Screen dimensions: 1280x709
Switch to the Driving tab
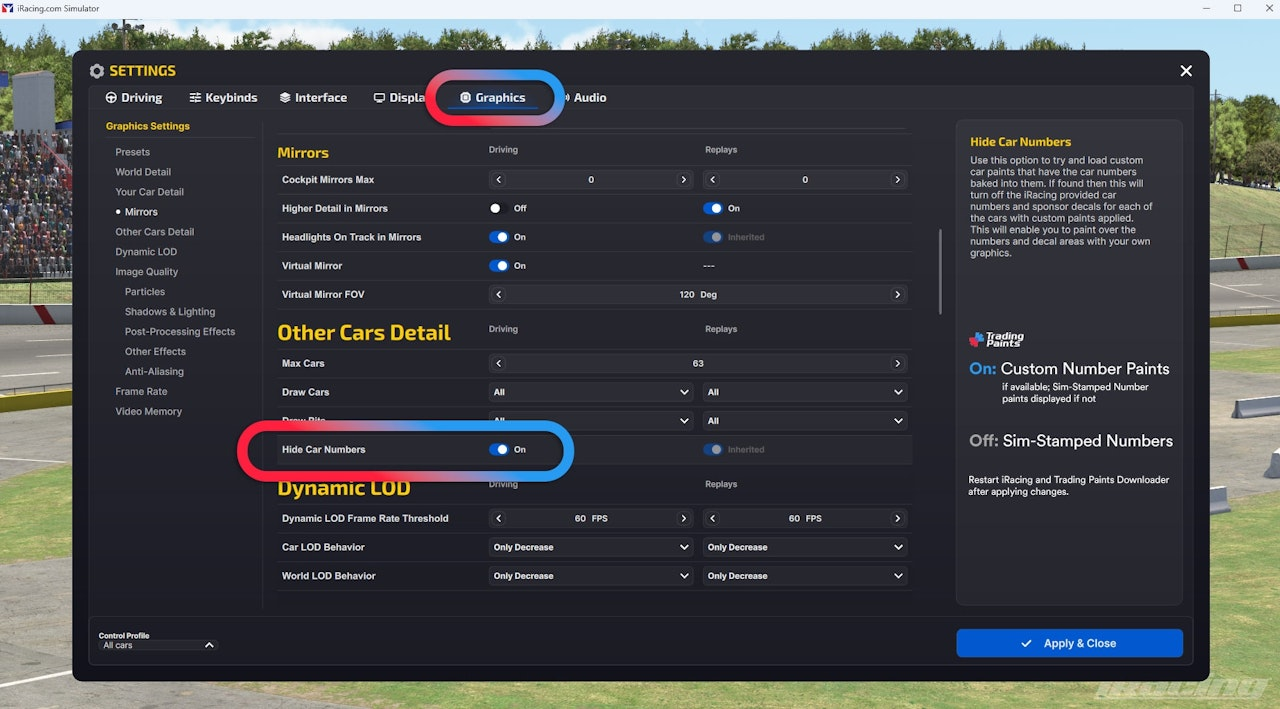[134, 98]
